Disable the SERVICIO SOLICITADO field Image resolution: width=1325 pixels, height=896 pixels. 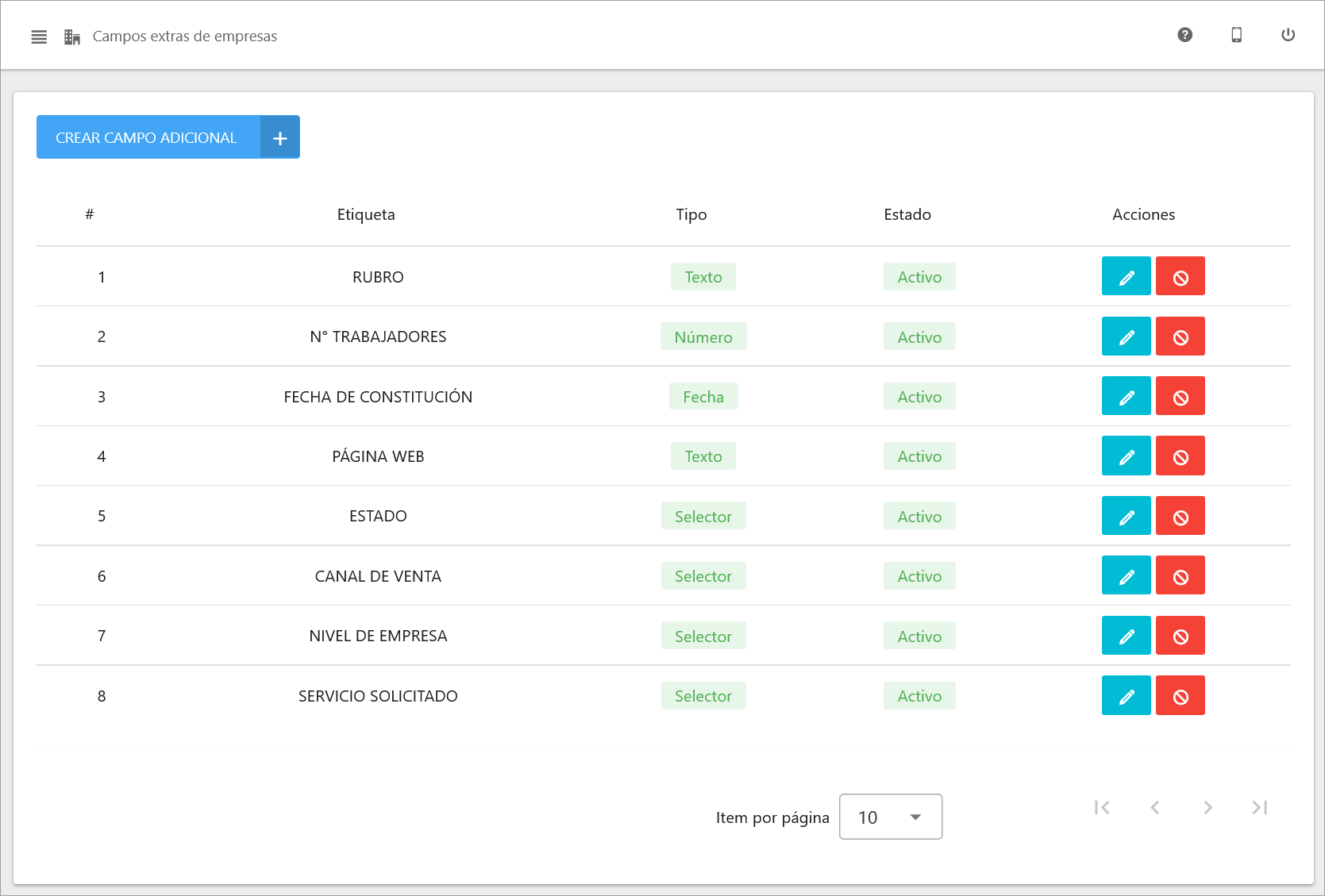pyautogui.click(x=1180, y=696)
